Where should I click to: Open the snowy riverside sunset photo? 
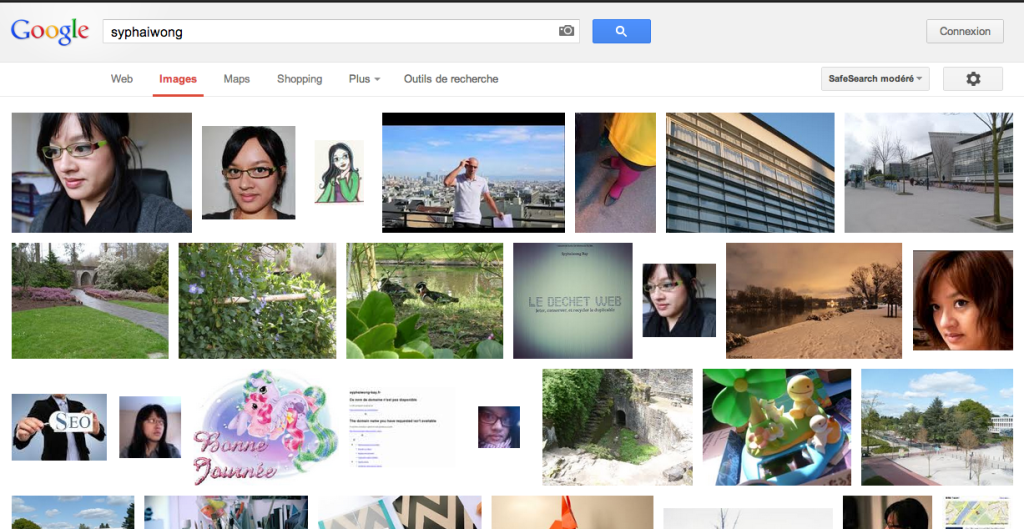[x=814, y=300]
